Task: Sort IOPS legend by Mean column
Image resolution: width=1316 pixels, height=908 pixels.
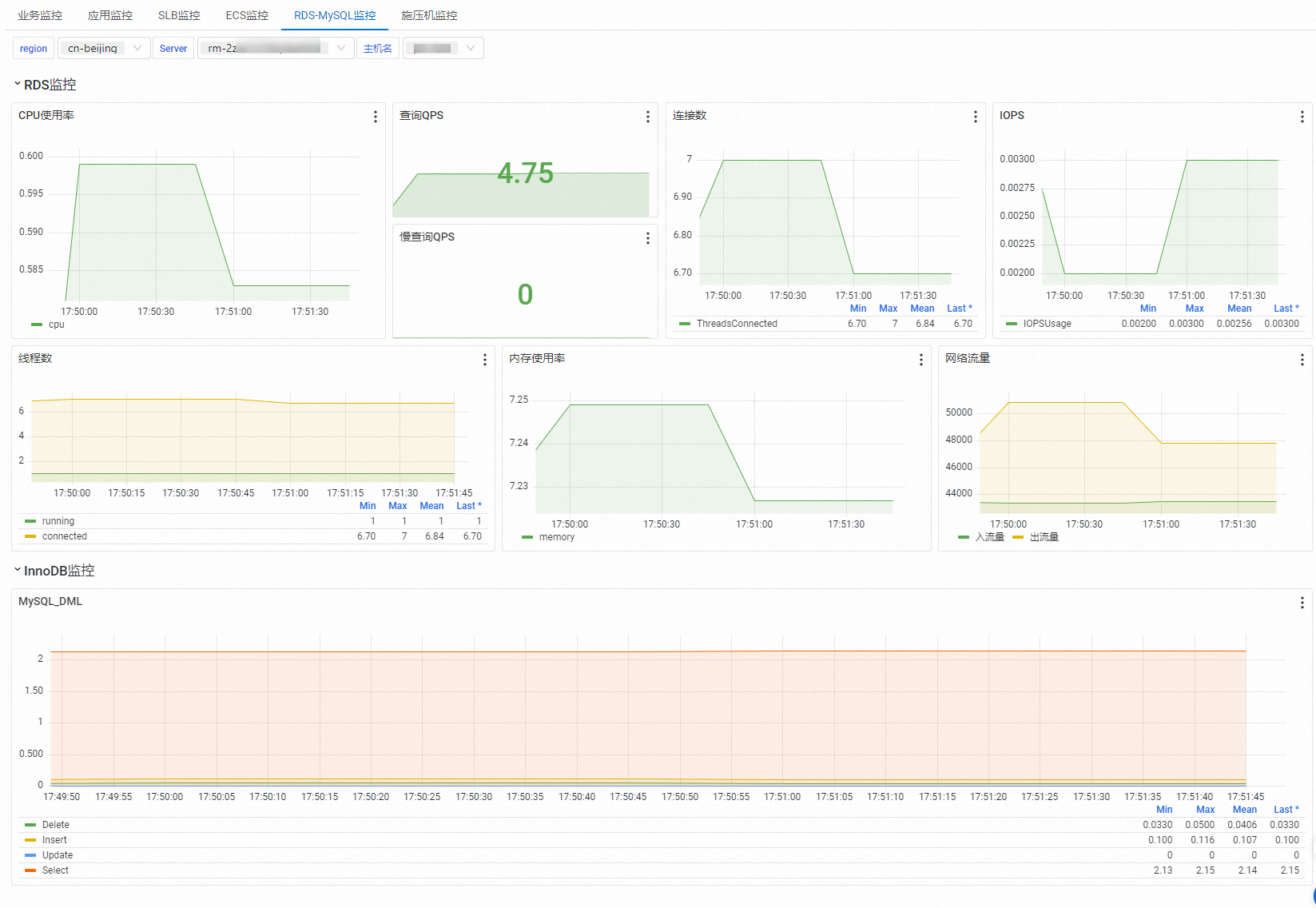Action: (1239, 309)
